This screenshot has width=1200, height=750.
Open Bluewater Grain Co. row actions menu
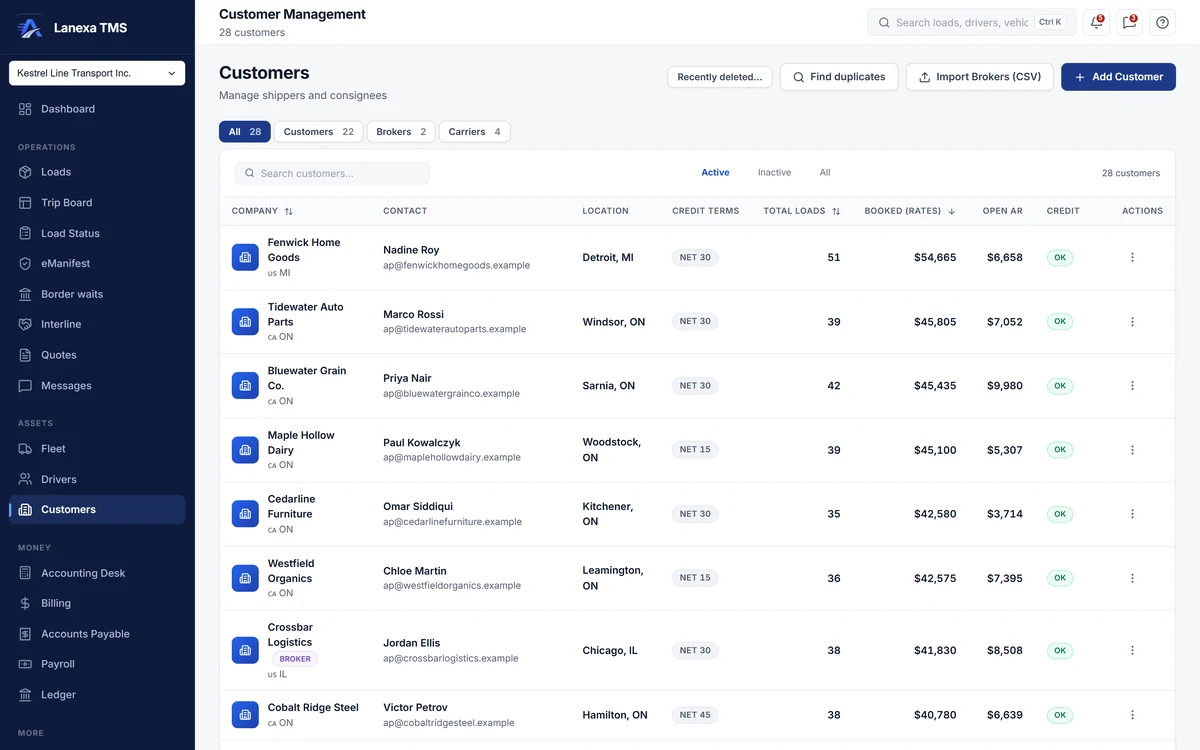[x=1132, y=386]
